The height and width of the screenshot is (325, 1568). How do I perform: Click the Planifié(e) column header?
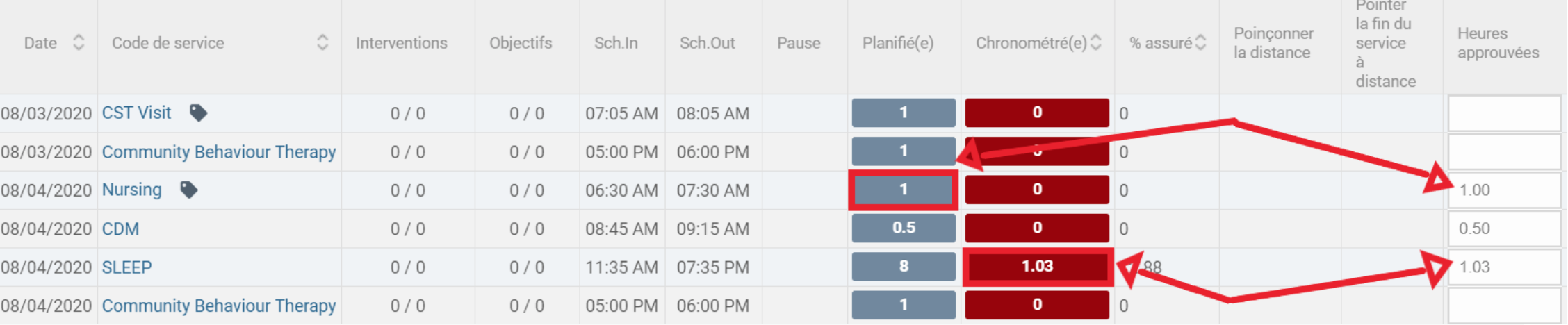pos(898,43)
